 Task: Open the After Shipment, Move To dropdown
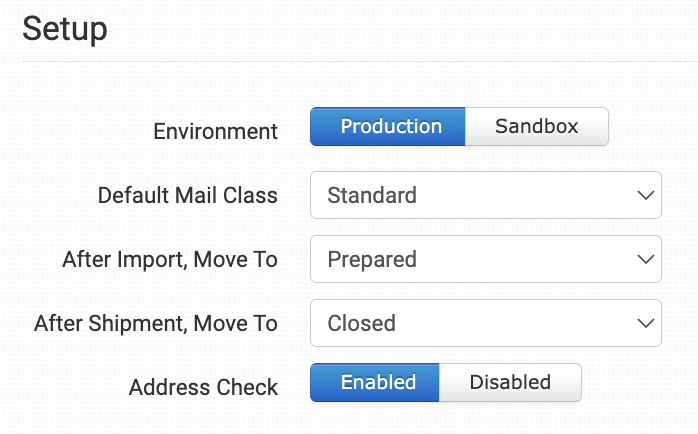[485, 323]
